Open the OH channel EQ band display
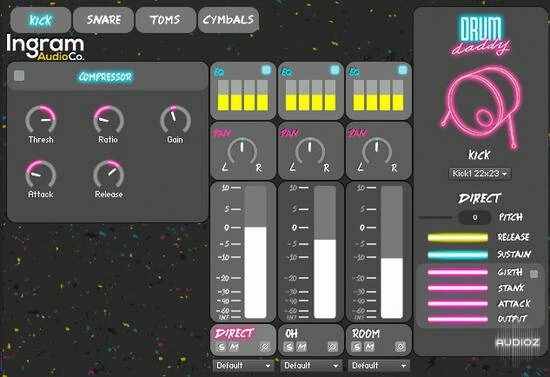 pos(311,95)
